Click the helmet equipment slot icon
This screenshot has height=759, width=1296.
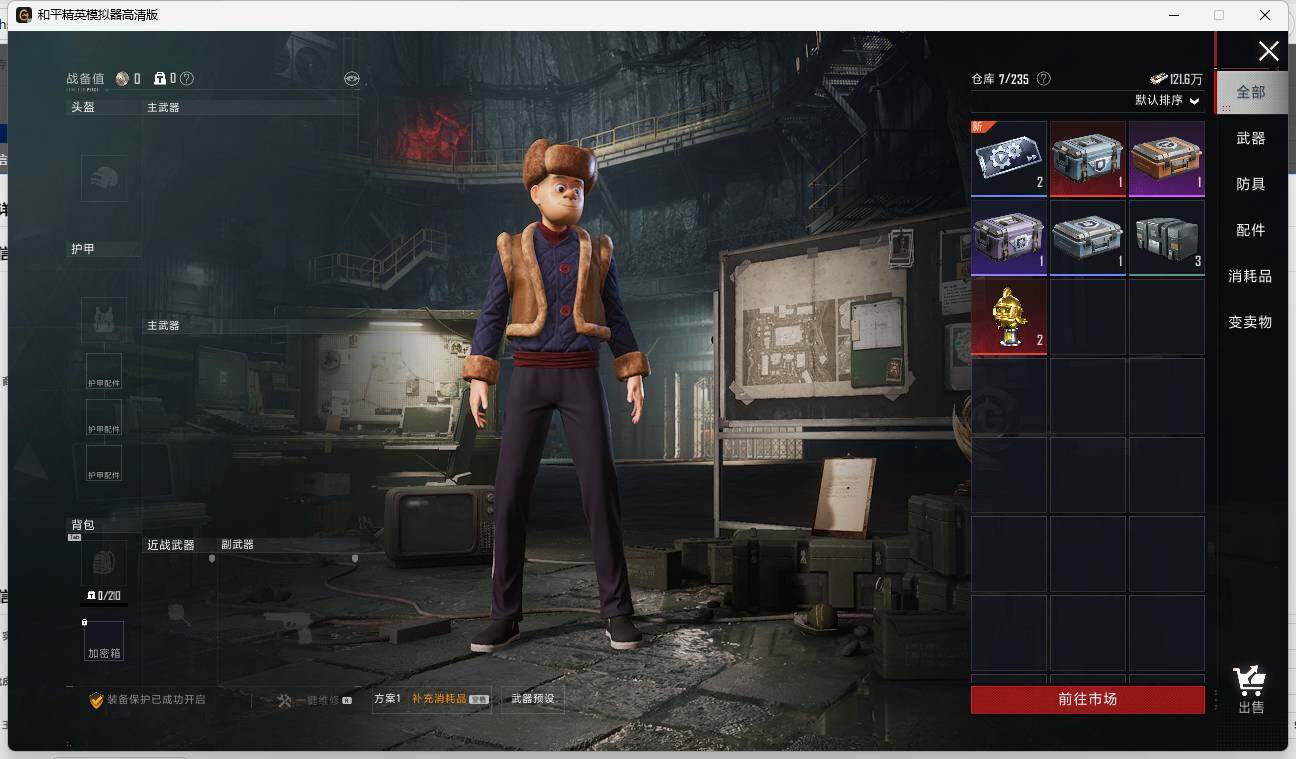pyautogui.click(x=104, y=178)
